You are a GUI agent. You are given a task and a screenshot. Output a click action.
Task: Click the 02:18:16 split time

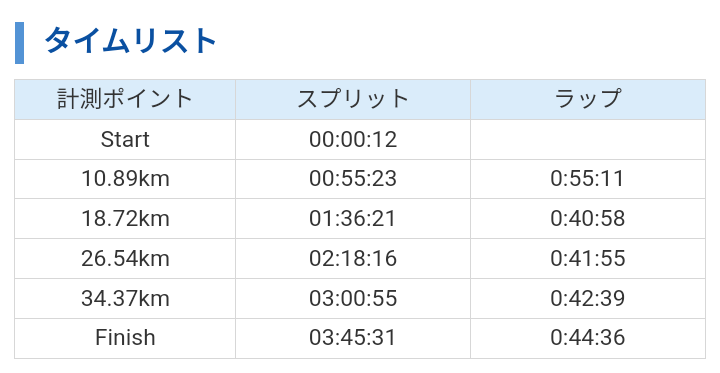(353, 259)
